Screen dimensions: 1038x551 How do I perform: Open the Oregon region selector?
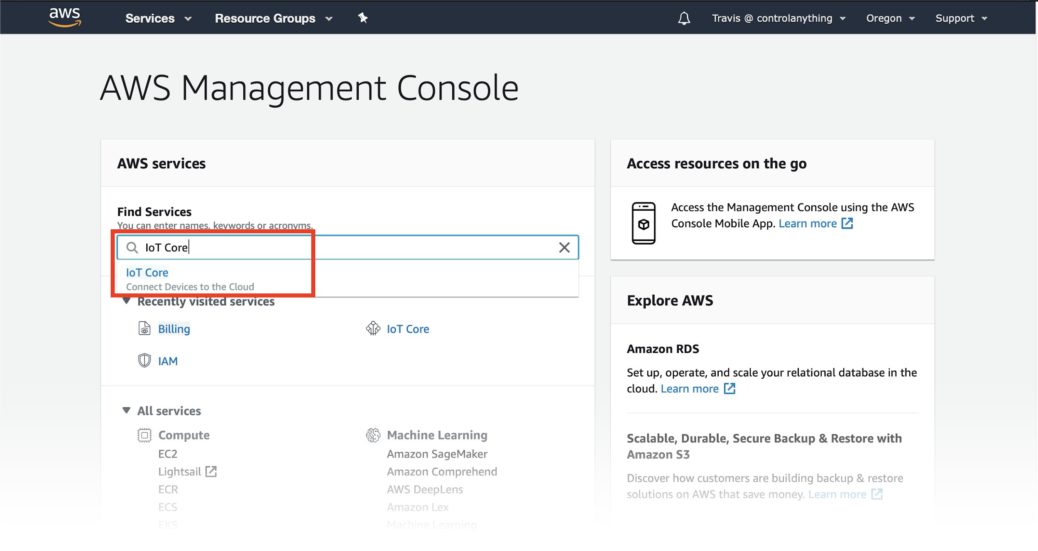(x=890, y=18)
